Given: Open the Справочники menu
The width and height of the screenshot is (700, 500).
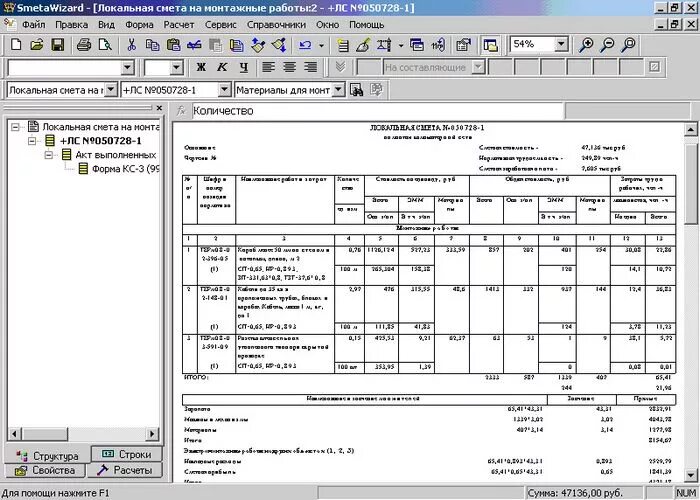Looking at the screenshot, I should [276, 25].
